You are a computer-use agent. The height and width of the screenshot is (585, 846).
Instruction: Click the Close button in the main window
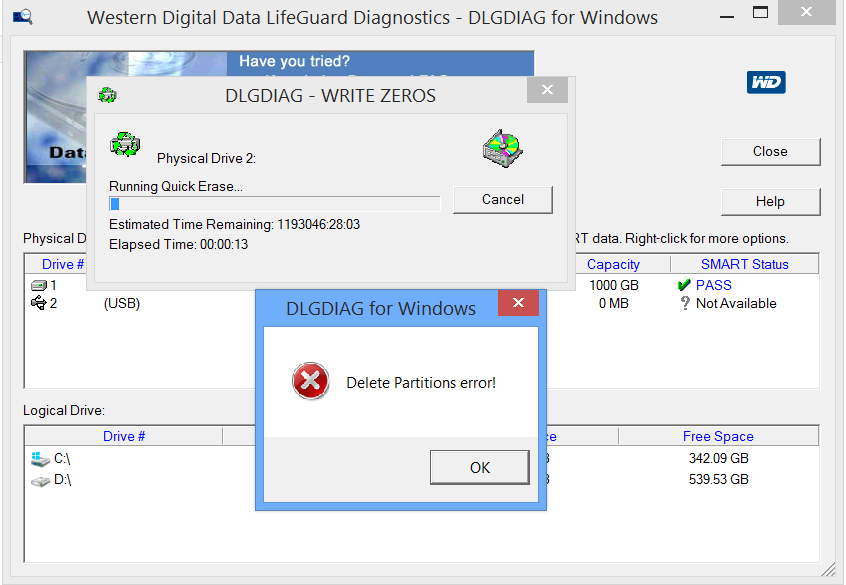[770, 152]
